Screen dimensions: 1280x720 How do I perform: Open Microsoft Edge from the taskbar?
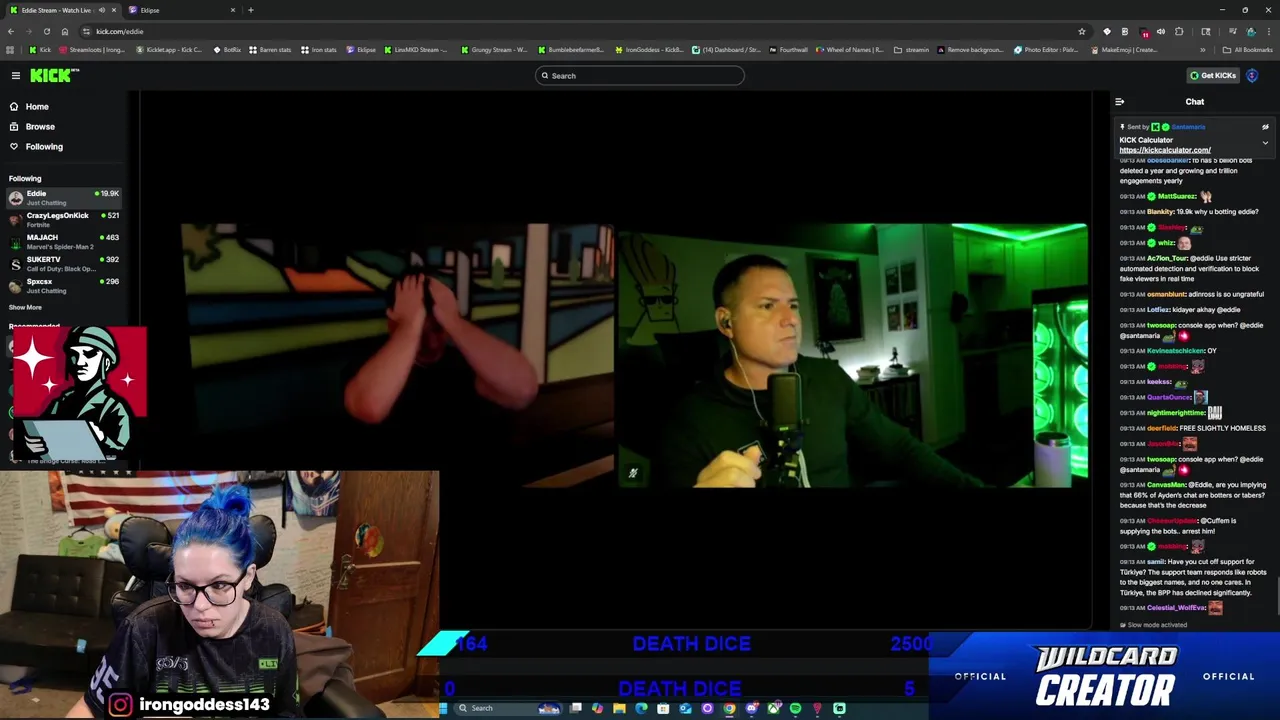coord(641,708)
